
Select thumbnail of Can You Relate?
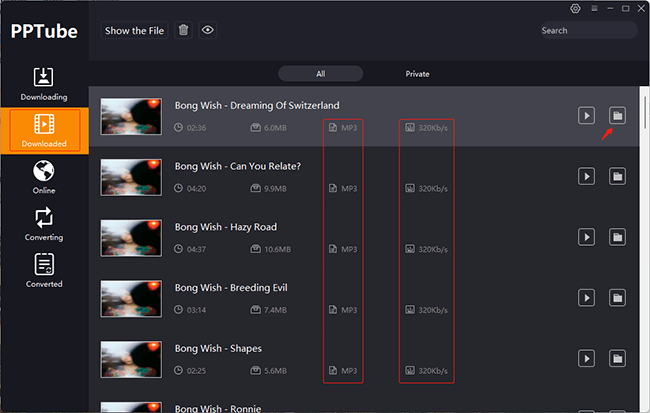coord(131,177)
